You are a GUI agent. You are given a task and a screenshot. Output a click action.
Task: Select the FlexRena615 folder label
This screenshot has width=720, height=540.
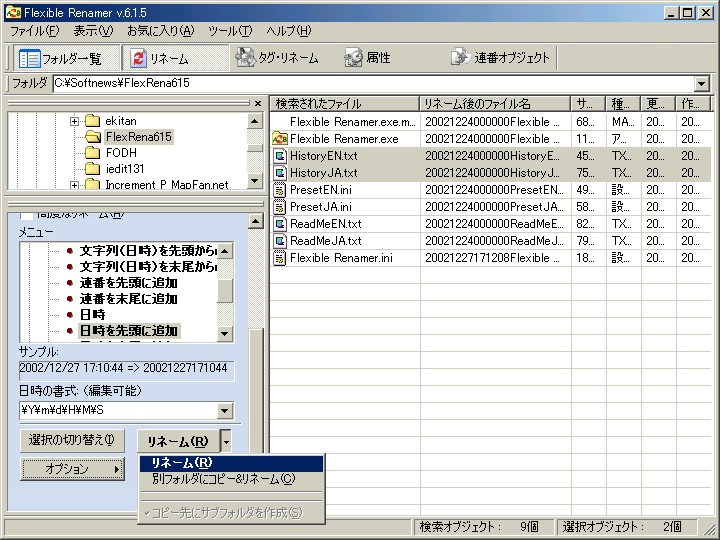click(138, 136)
